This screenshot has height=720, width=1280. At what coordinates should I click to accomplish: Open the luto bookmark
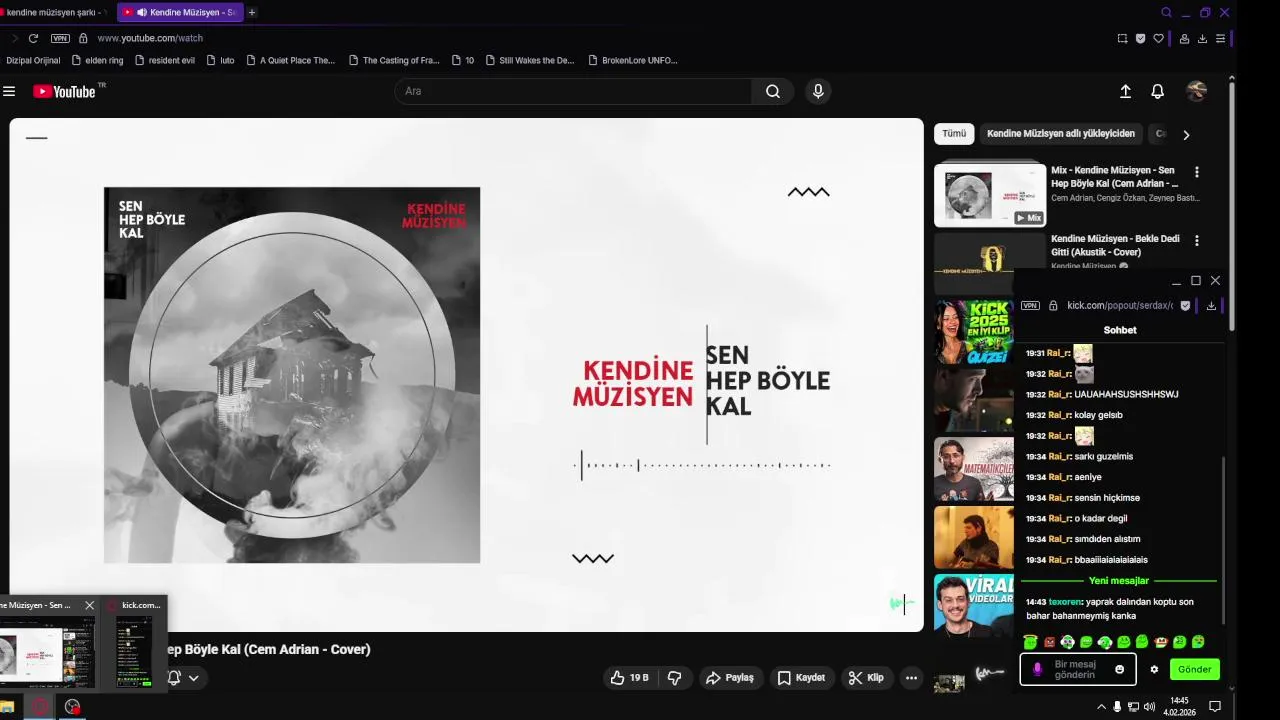tap(220, 60)
